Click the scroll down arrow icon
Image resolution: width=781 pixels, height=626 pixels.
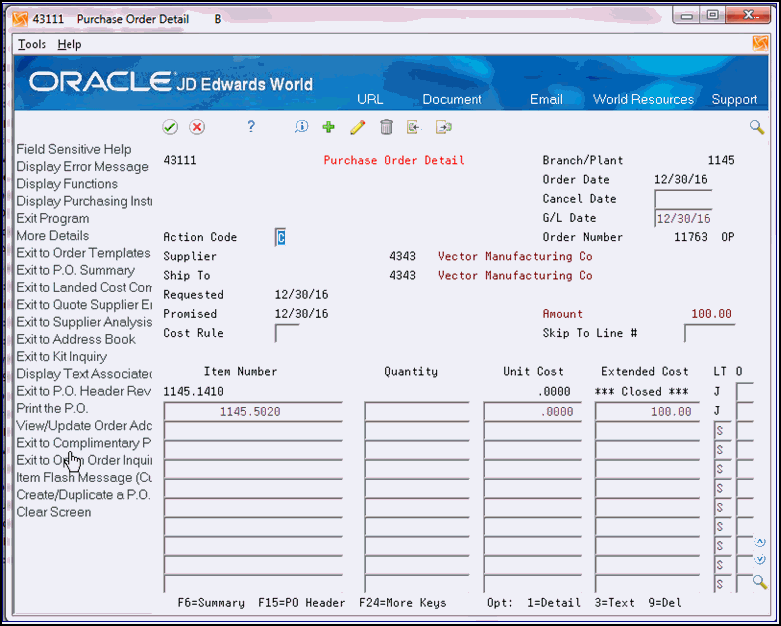(x=760, y=560)
